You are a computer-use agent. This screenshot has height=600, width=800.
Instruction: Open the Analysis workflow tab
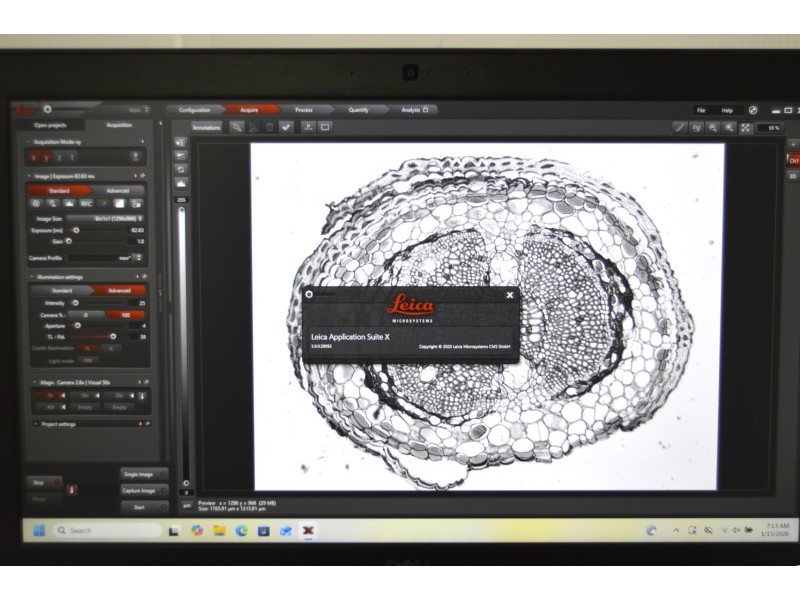(414, 110)
